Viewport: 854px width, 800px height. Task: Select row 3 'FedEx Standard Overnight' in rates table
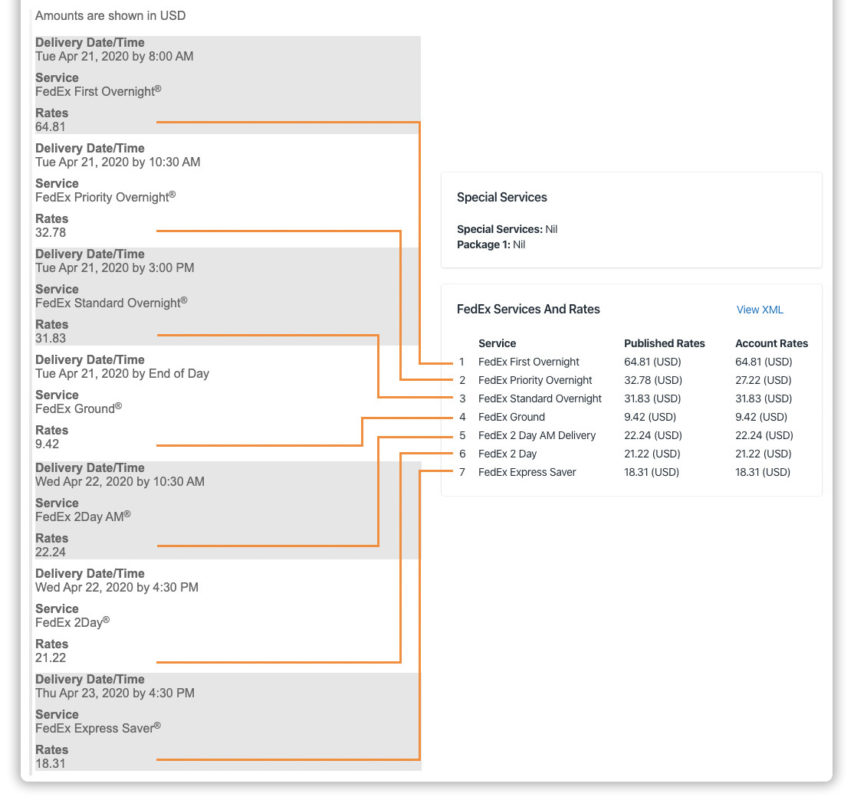[x=540, y=399]
